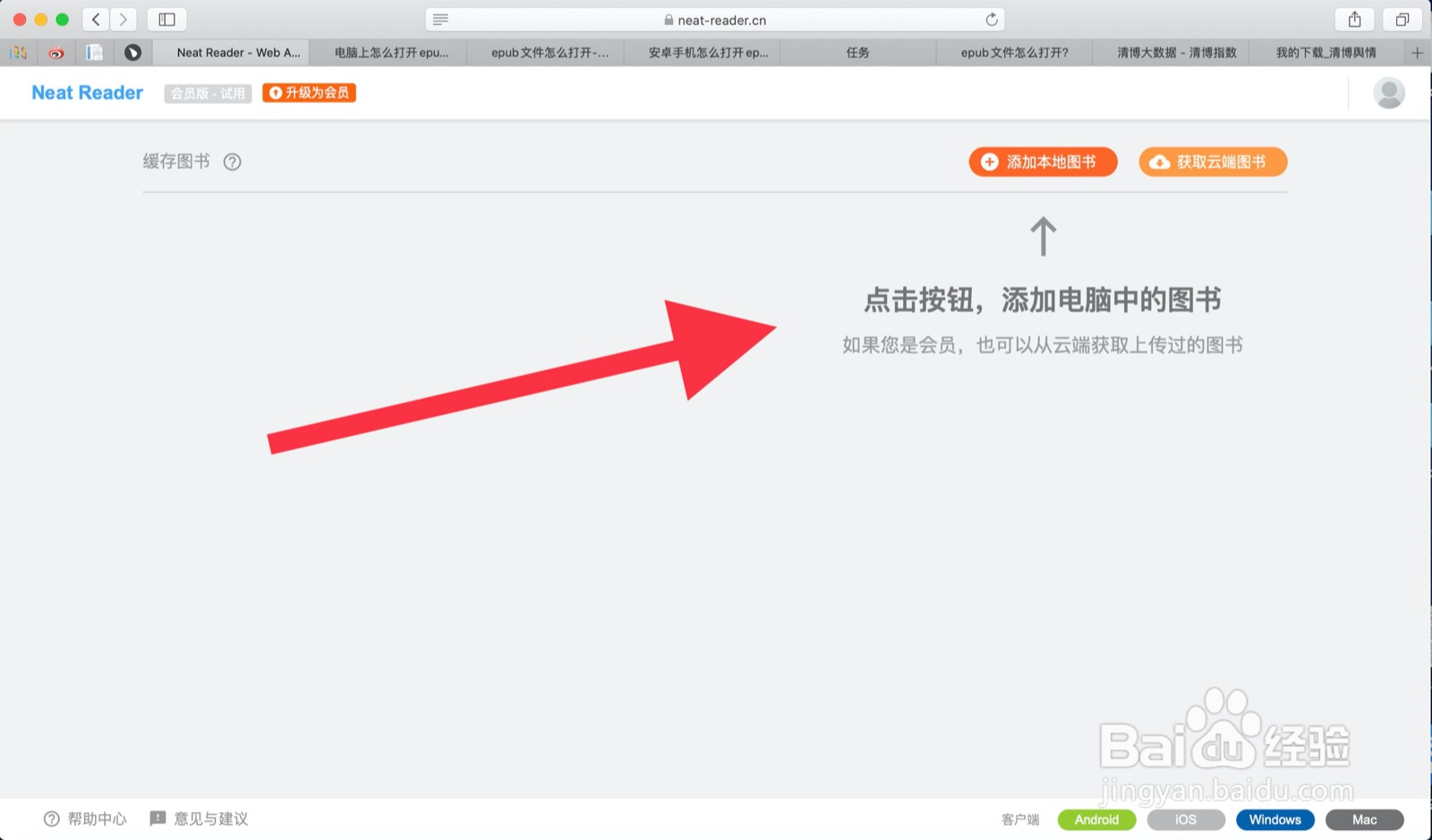The image size is (1432, 840).
Task: Click text 点击按钮，添加电脑中的图书
Action: tap(1043, 300)
